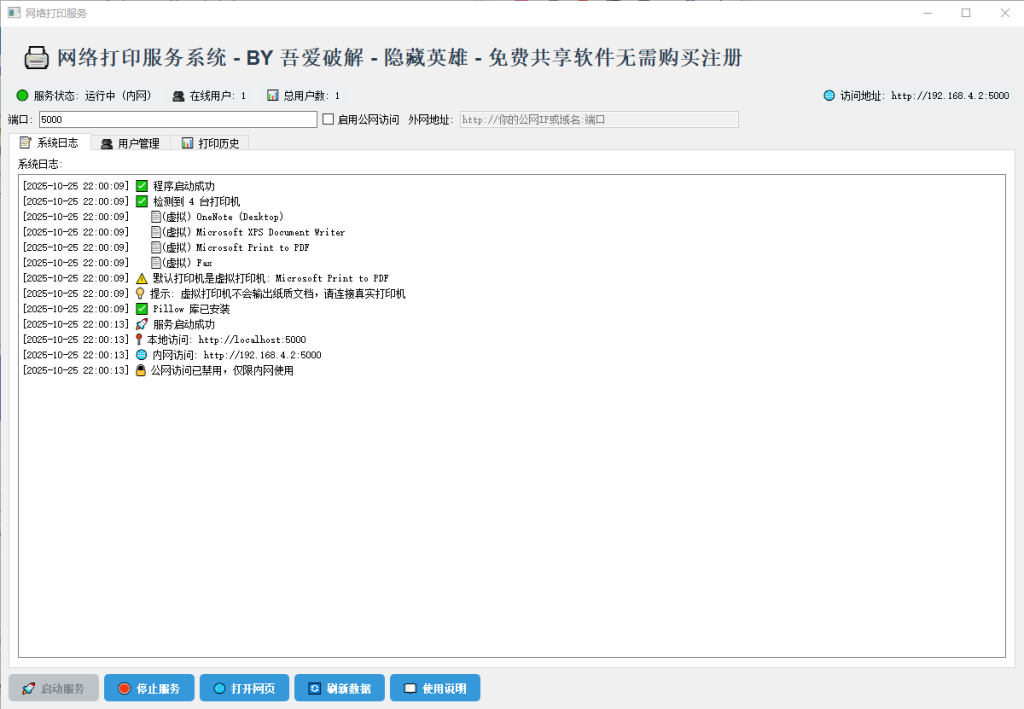Enable the 启用公网访问 checkbox
This screenshot has height=709, width=1024.
(328, 120)
